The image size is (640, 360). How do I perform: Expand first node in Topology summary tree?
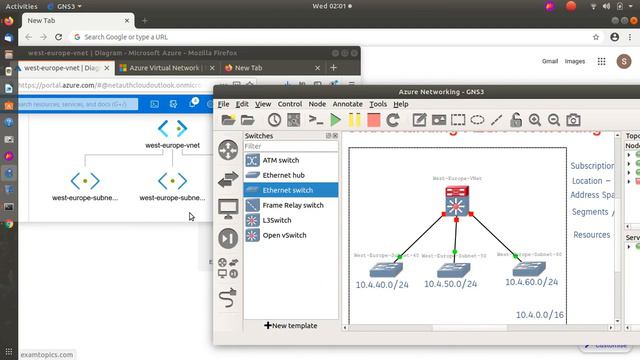(629, 155)
